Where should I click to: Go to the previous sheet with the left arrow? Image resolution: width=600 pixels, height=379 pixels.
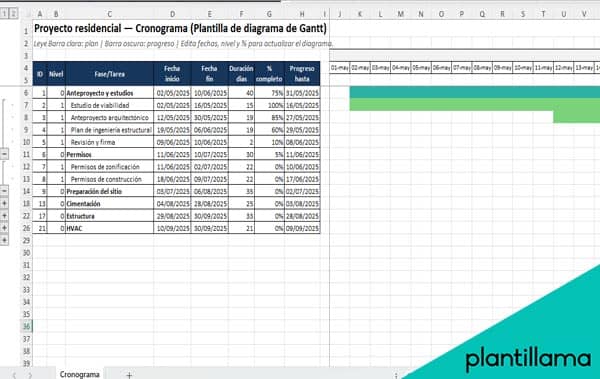14,375
